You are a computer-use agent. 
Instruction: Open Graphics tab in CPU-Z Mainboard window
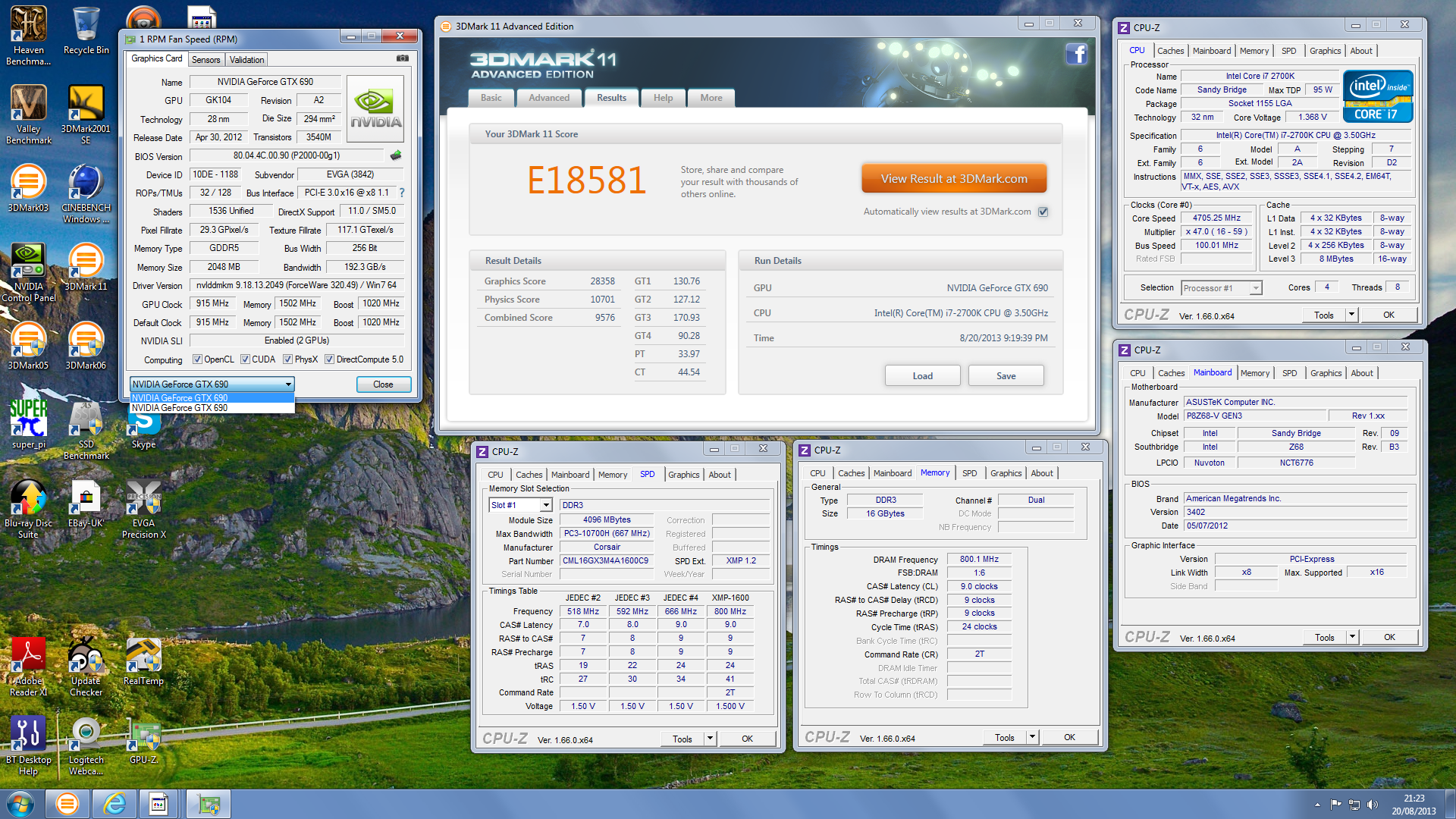click(x=1326, y=373)
